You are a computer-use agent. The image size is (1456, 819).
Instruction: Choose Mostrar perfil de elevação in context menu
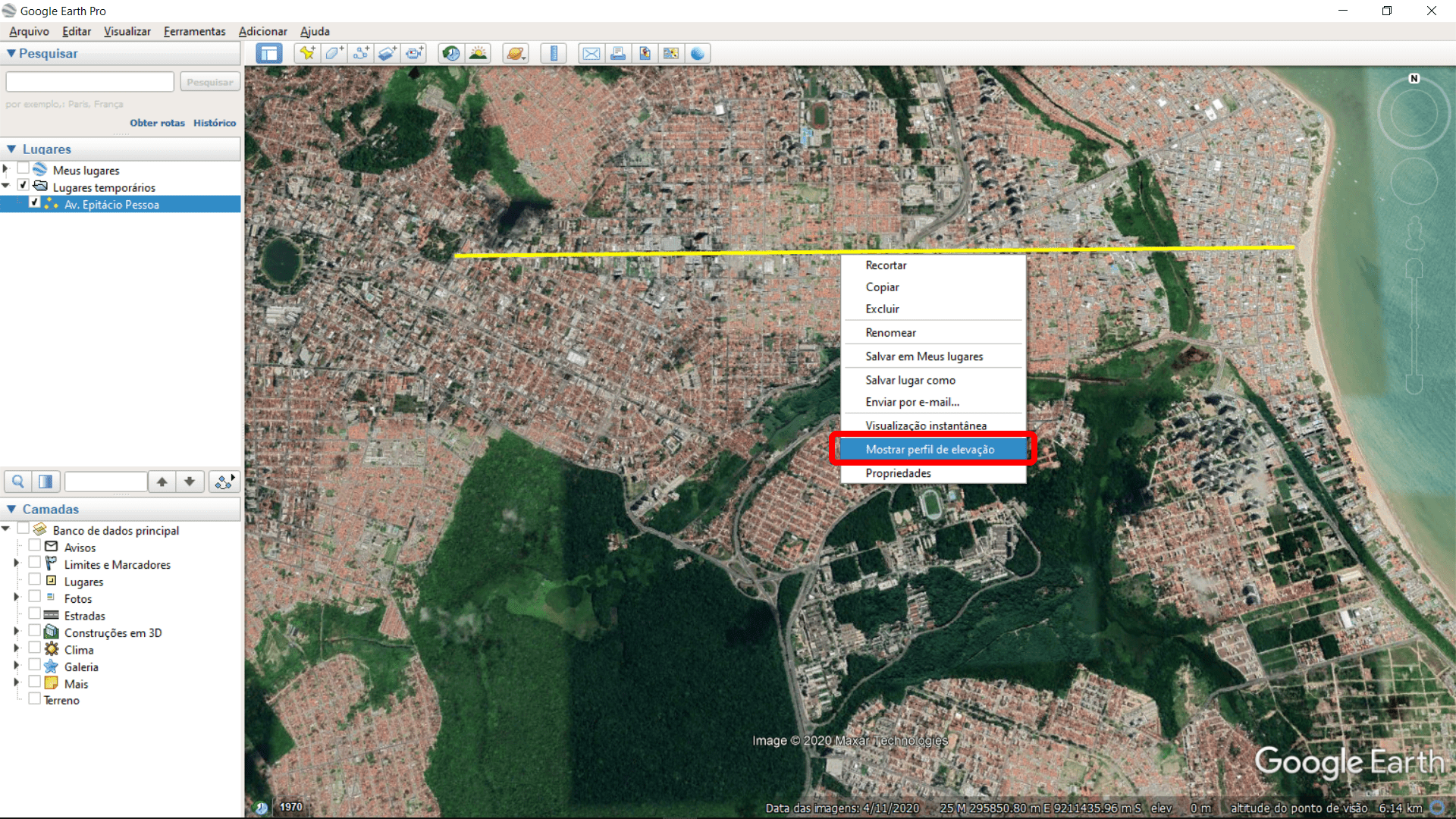click(x=930, y=449)
